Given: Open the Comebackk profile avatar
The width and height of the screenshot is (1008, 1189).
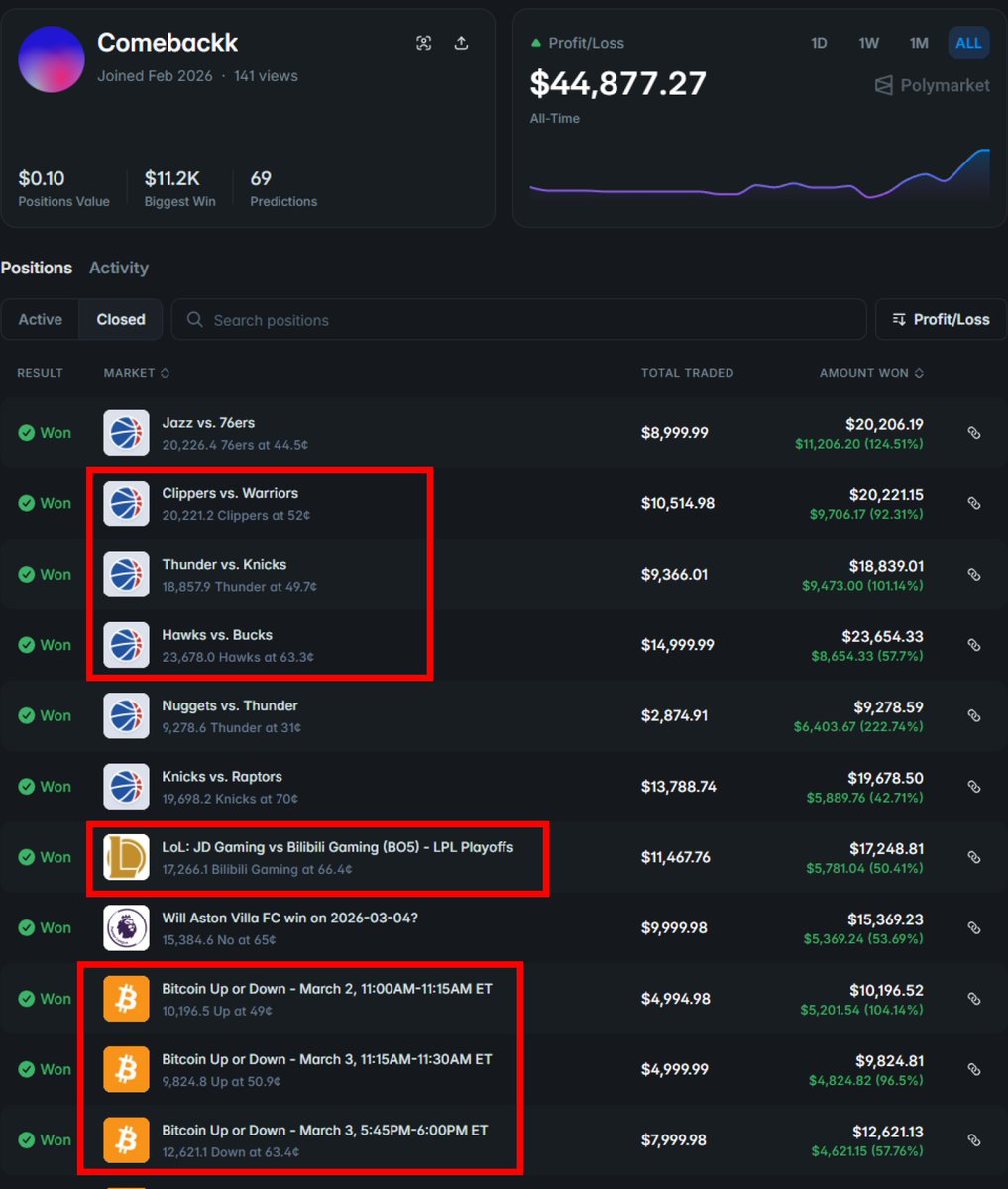Looking at the screenshot, I should coord(52,59).
